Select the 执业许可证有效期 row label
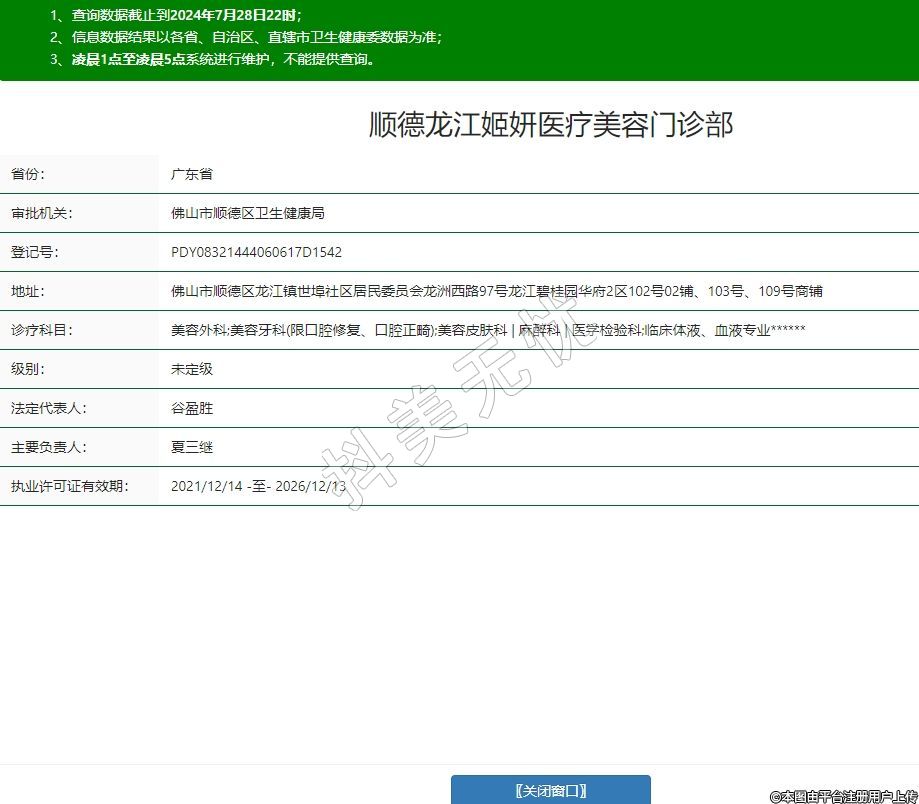Viewport: 919px width, 804px height. tap(69, 486)
